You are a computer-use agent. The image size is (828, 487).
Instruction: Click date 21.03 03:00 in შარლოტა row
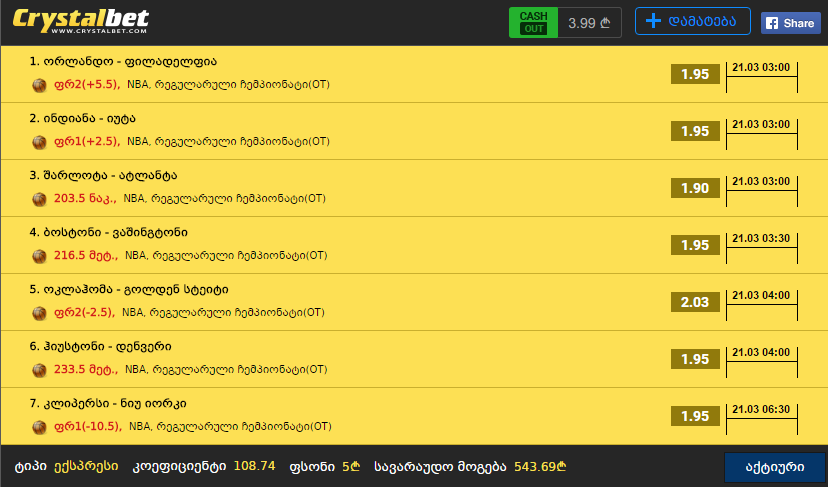point(761,182)
